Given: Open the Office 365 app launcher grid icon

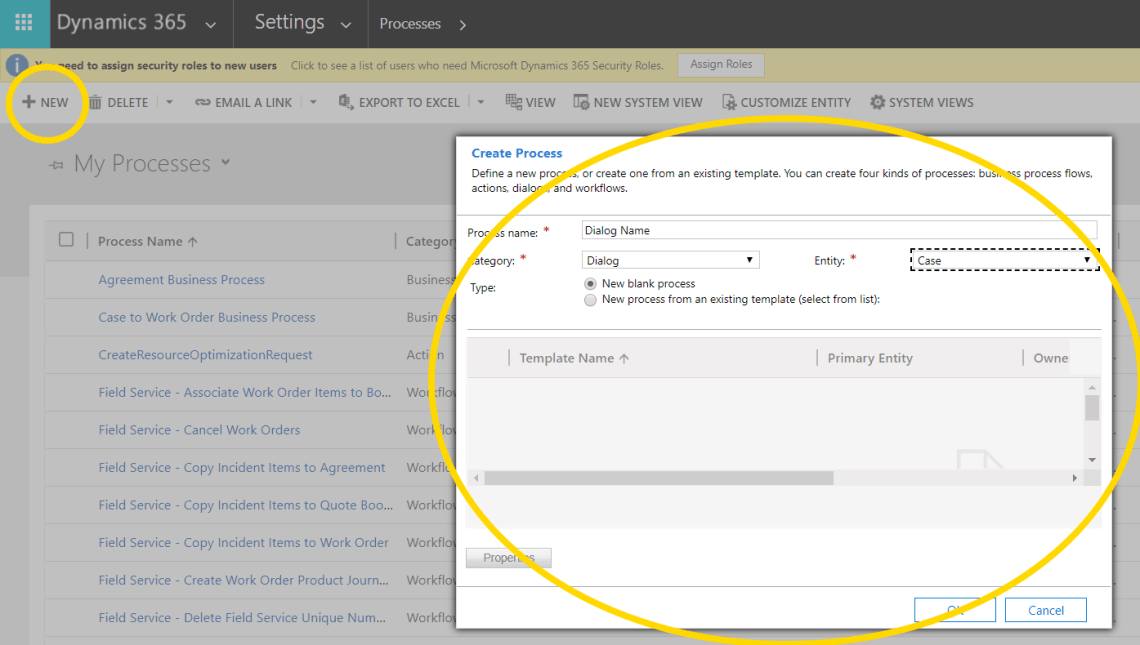Looking at the screenshot, I should (x=22, y=23).
